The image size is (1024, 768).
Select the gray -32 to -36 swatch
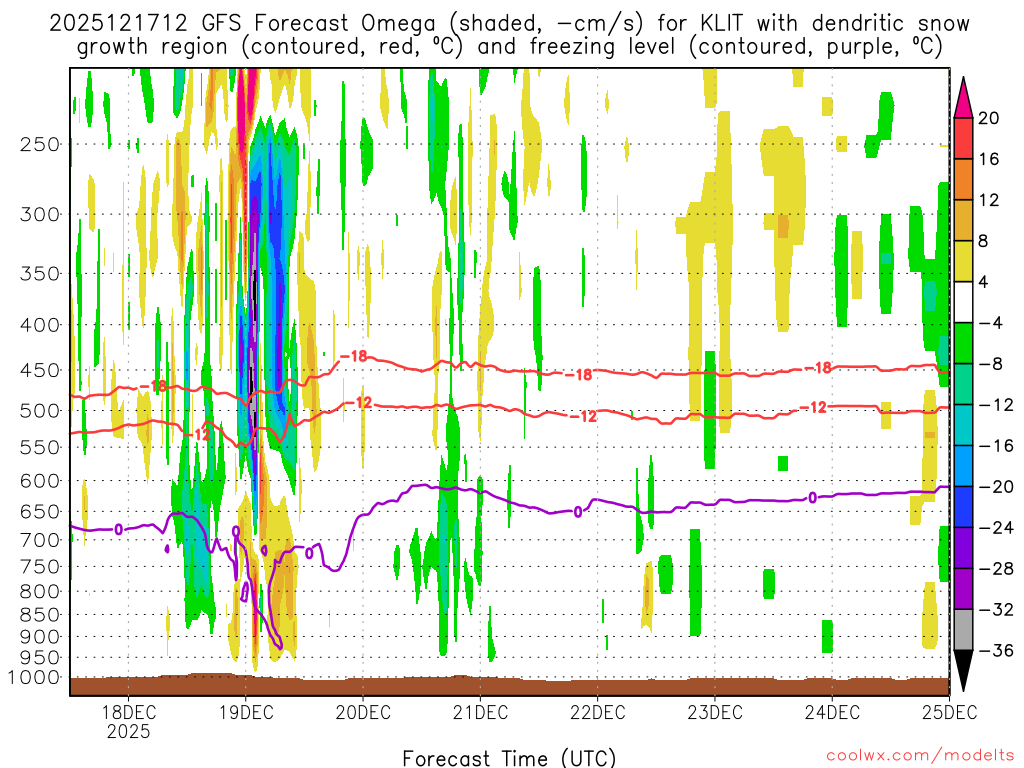tap(963, 630)
